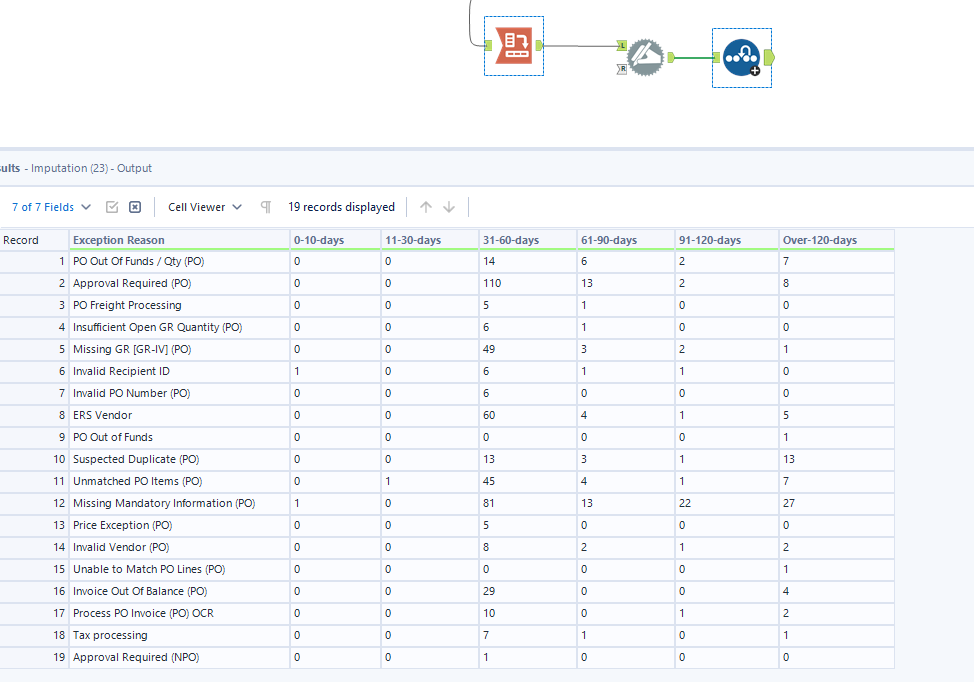Go to next record with down arrow
Viewport: 974px width, 682px height.
[x=449, y=207]
